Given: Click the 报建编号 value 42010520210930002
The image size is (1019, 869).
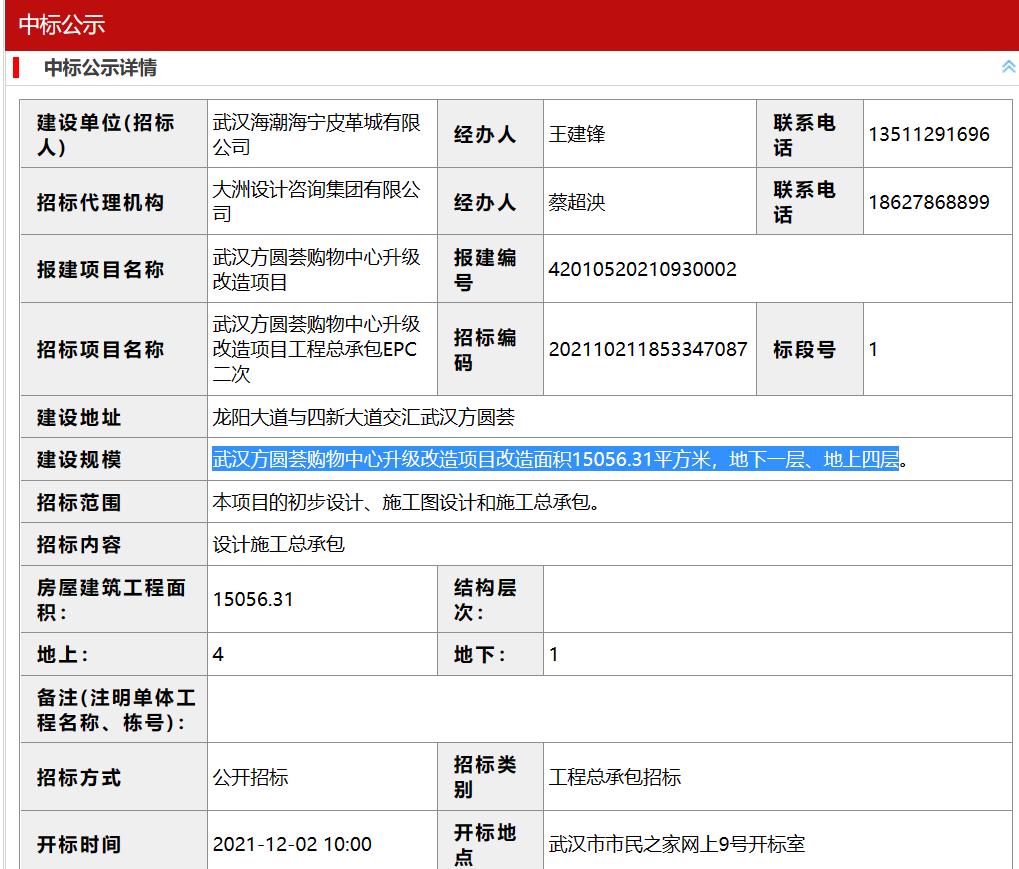Looking at the screenshot, I should [x=642, y=269].
